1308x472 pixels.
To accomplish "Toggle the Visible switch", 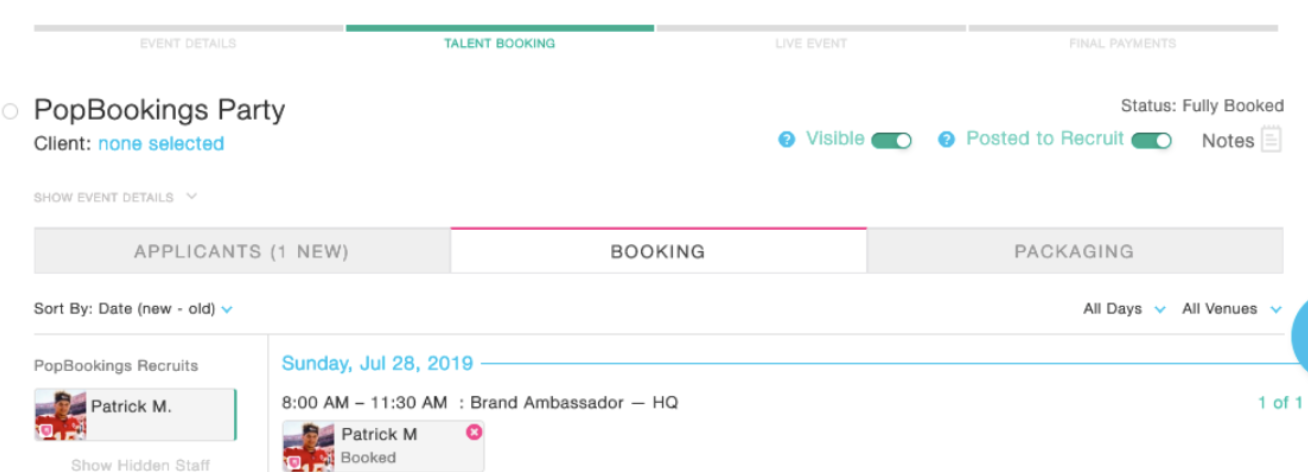I will 891,141.
